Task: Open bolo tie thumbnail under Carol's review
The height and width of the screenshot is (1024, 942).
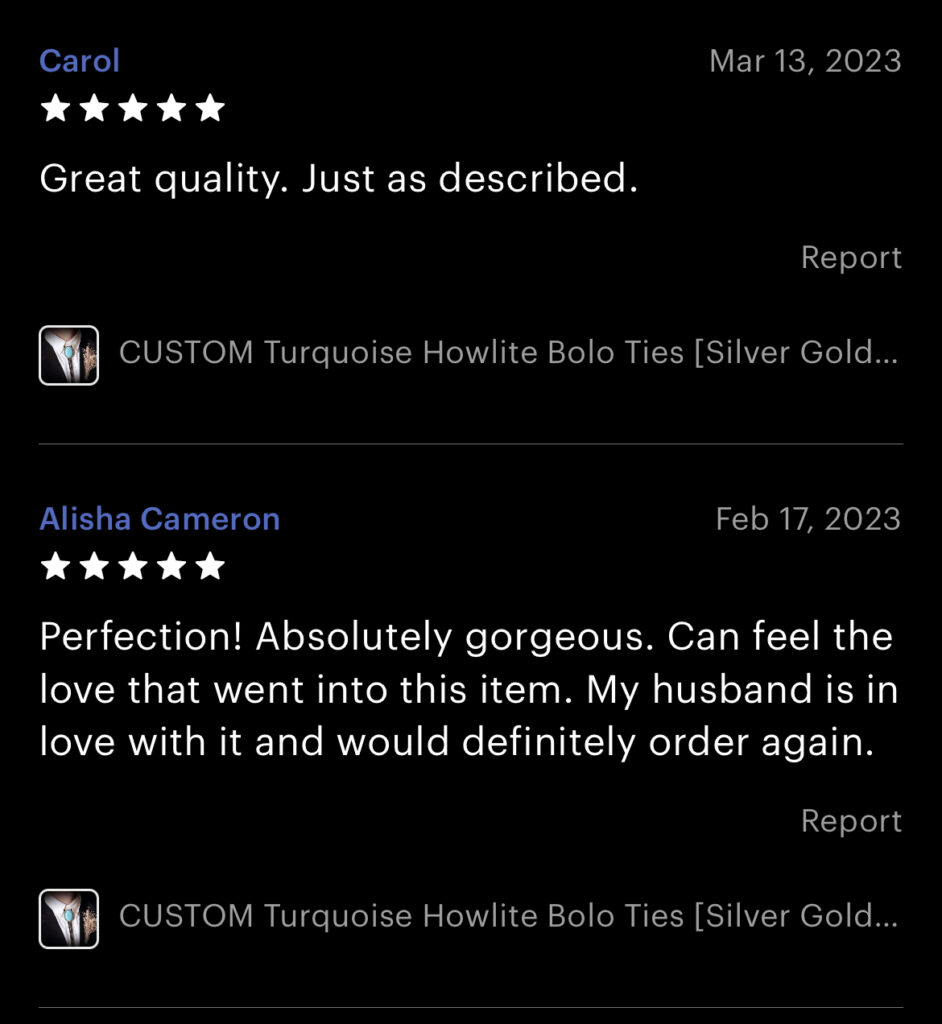Action: [69, 355]
